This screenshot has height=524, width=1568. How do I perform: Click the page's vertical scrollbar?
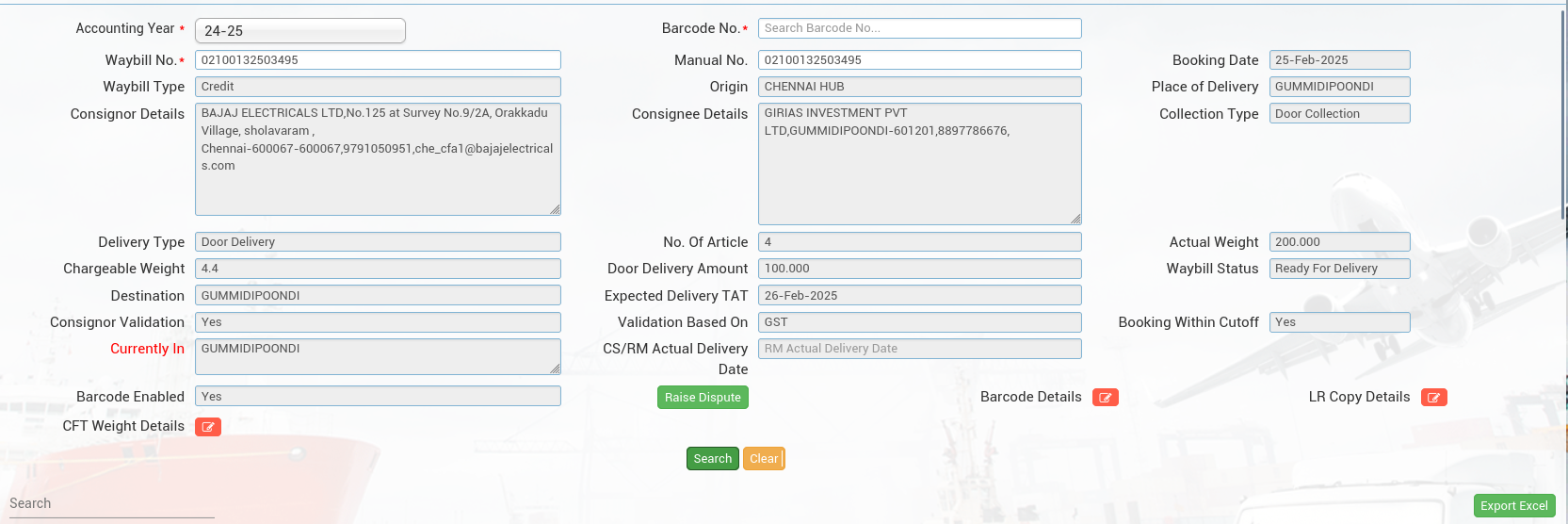point(1563,113)
